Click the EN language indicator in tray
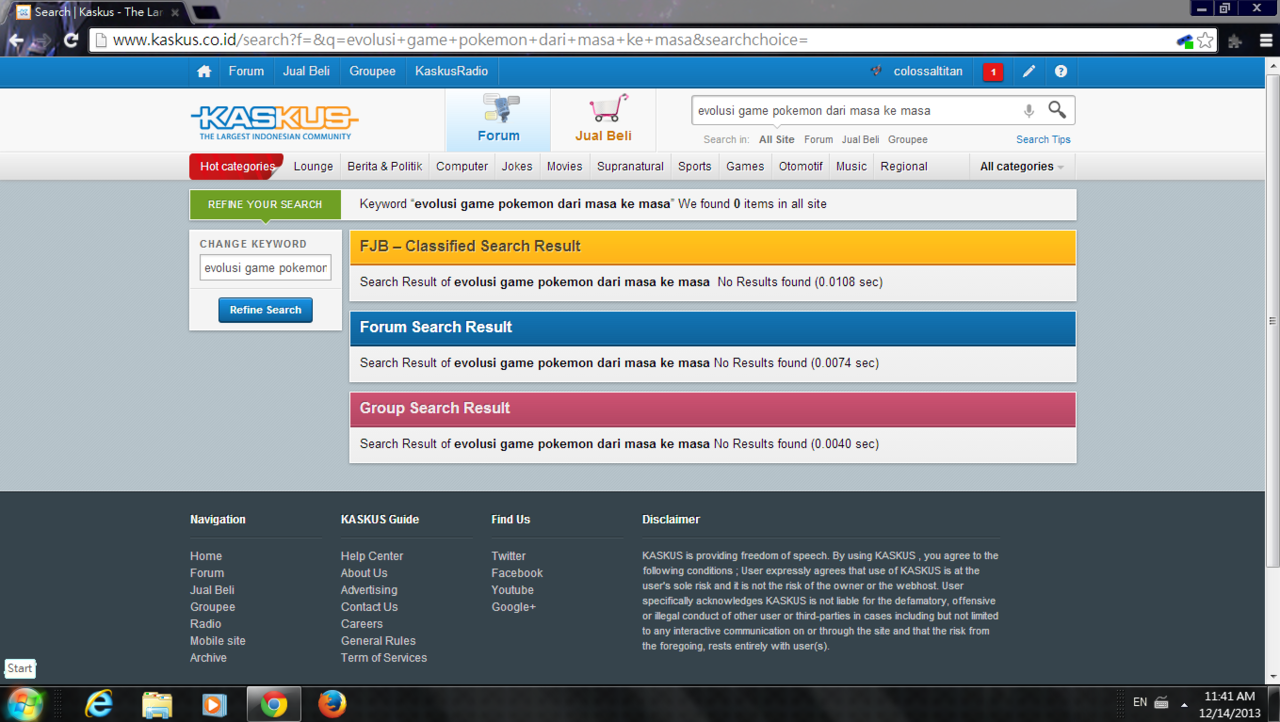The height and width of the screenshot is (722, 1280). click(1140, 703)
